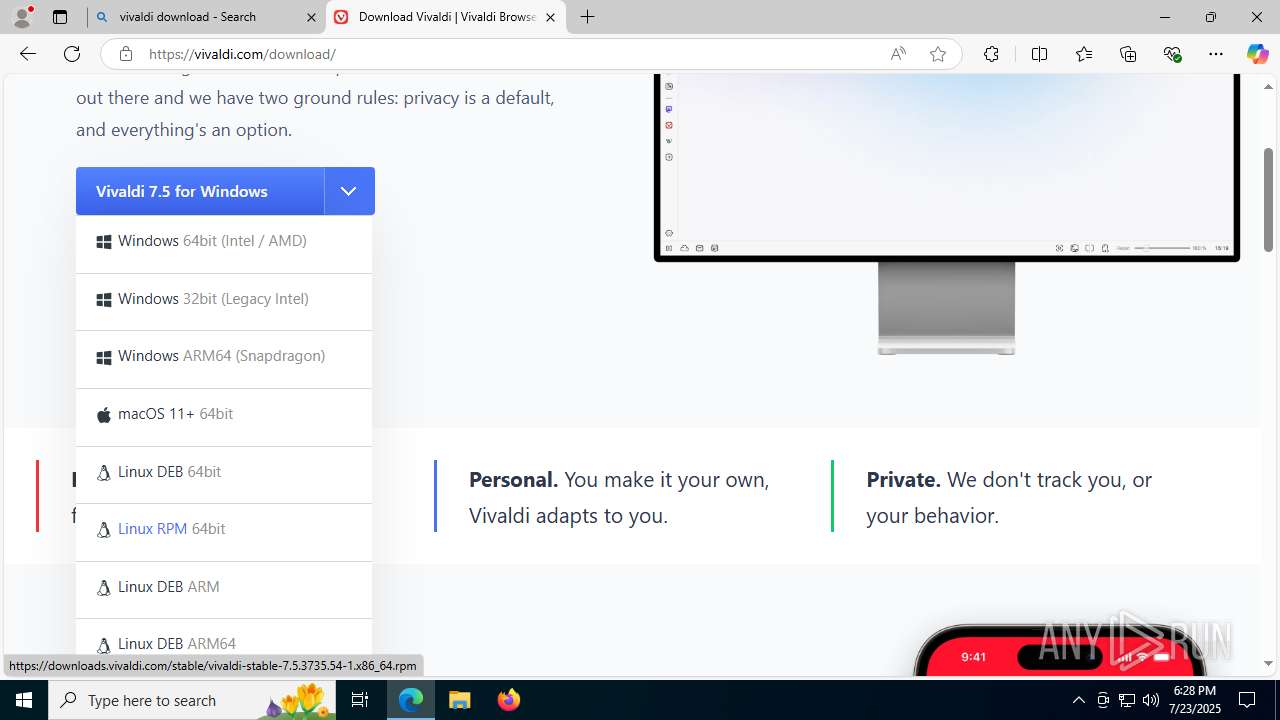Click the Windows logo beside Windows 64bit
The height and width of the screenshot is (720, 1280).
click(103, 242)
